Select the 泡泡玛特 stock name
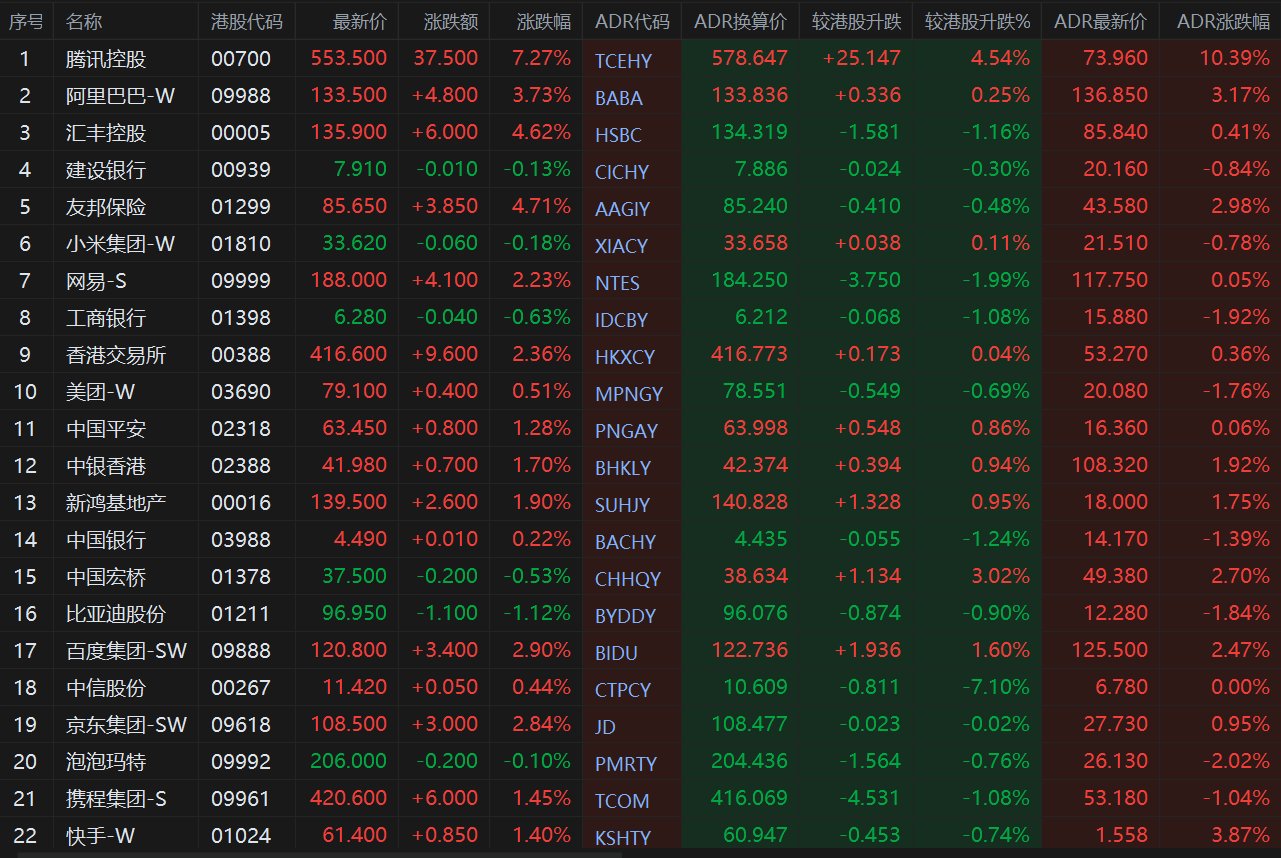Image resolution: width=1281 pixels, height=858 pixels. point(106,762)
